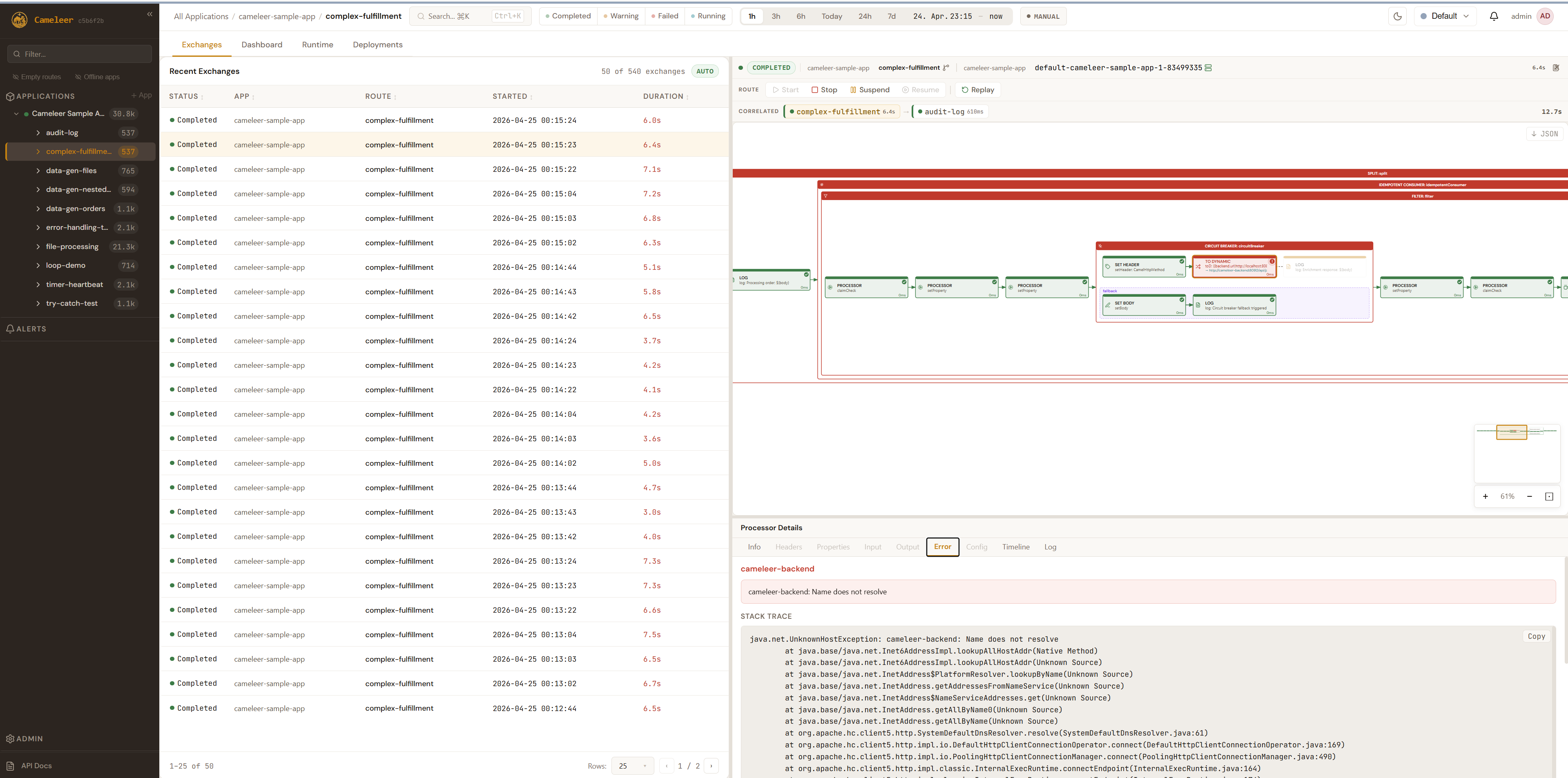
Task: Open the Default environment dropdown
Action: click(1445, 16)
